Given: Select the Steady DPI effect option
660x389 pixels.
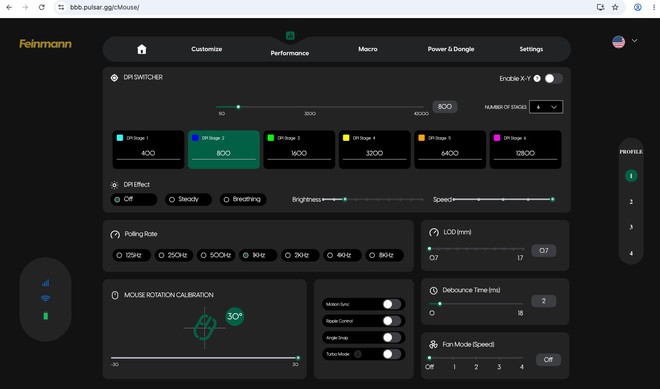Looking at the screenshot, I should coord(188,199).
